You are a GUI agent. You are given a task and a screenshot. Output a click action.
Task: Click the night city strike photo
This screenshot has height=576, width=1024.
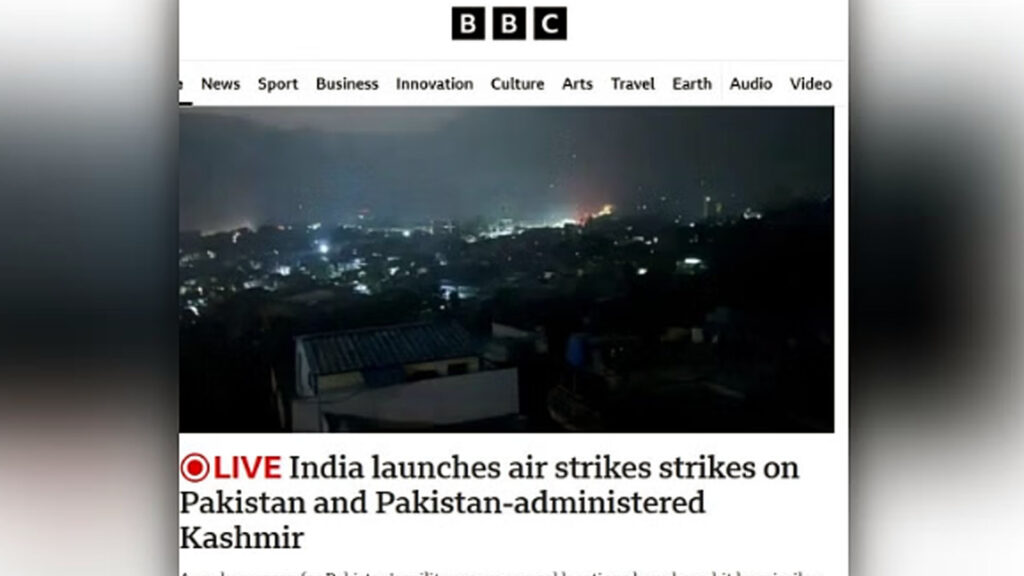pyautogui.click(x=507, y=269)
